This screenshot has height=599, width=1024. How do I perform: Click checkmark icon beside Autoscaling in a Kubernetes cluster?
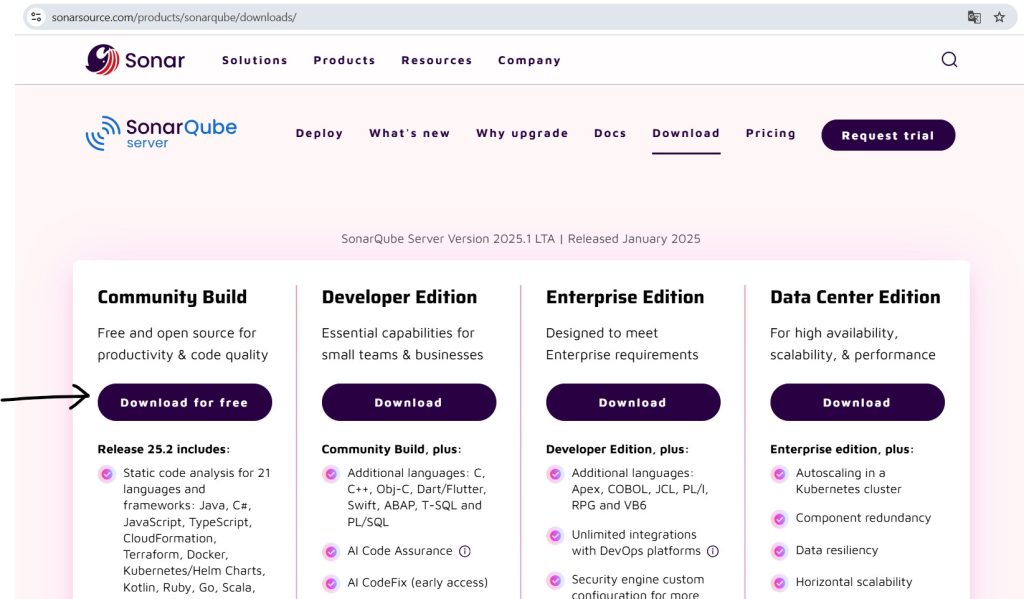coord(779,474)
